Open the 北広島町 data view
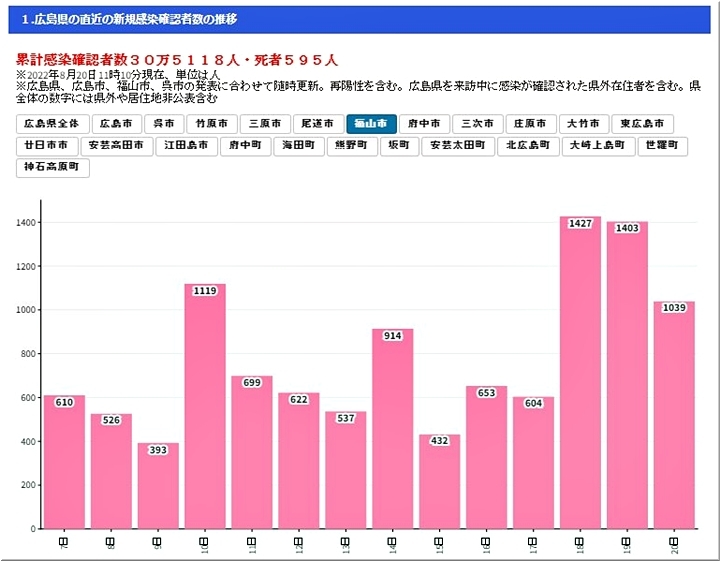720x561 pixels. coord(527,146)
